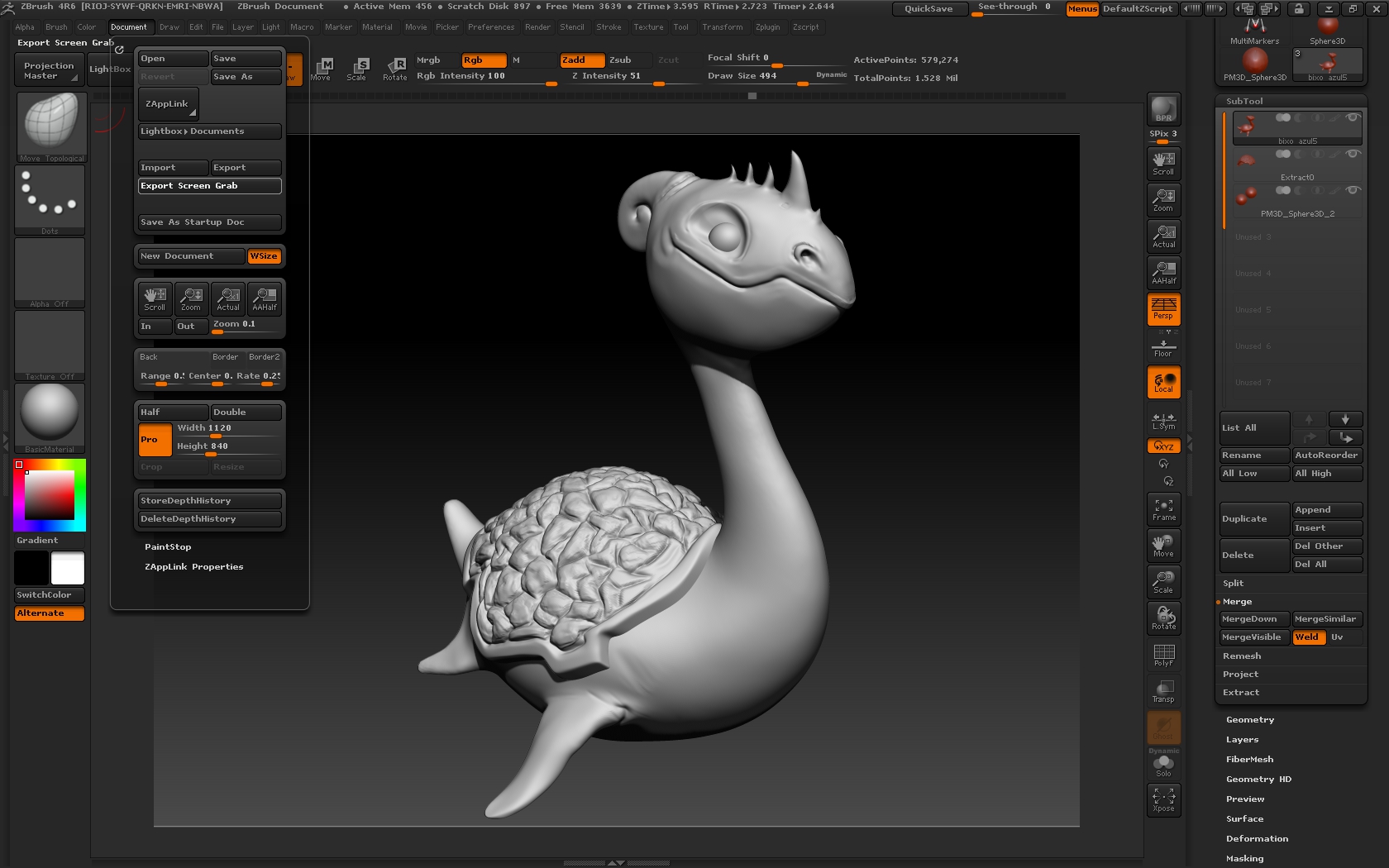Click the Actual size icon in right shelf
The image size is (1389, 868).
click(1163, 236)
